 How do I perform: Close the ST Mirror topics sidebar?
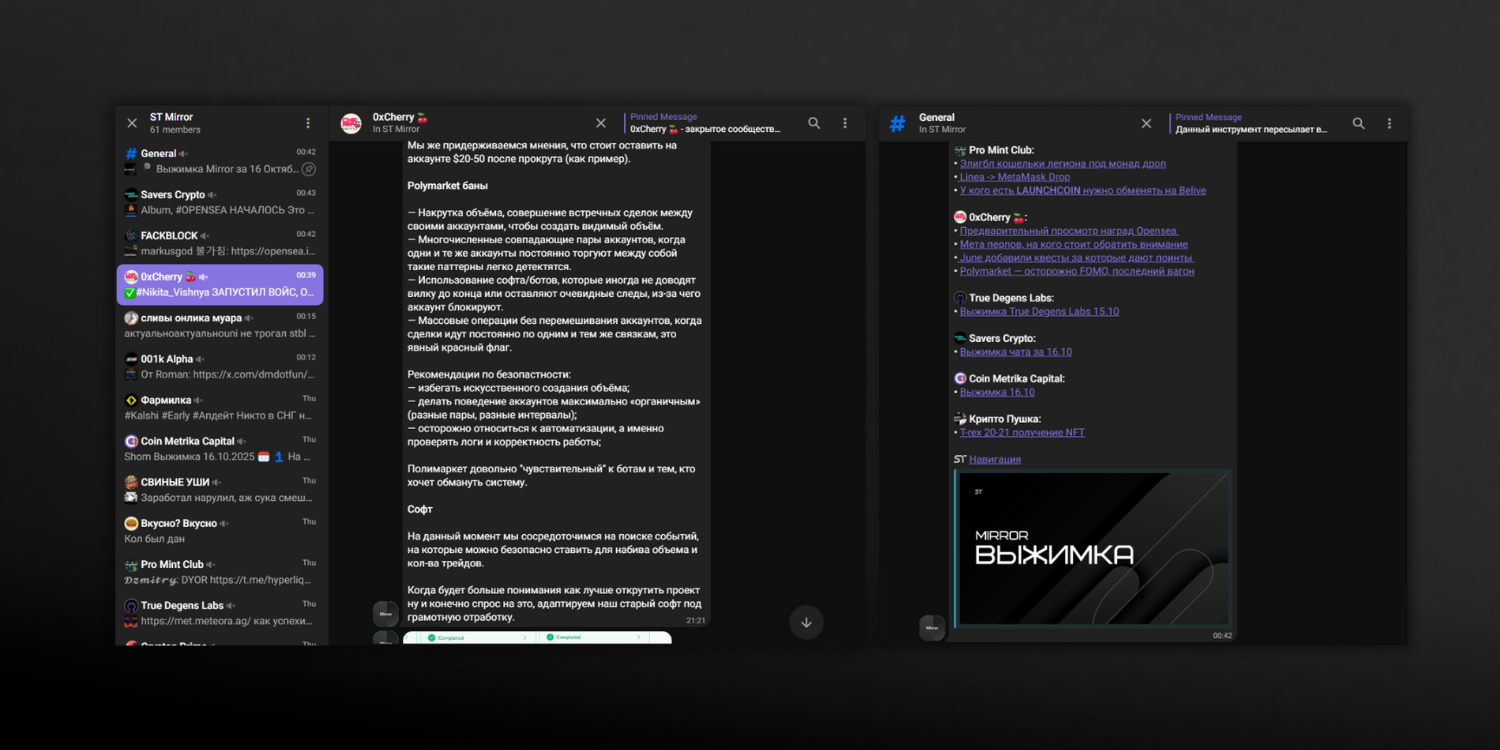pyautogui.click(x=132, y=123)
